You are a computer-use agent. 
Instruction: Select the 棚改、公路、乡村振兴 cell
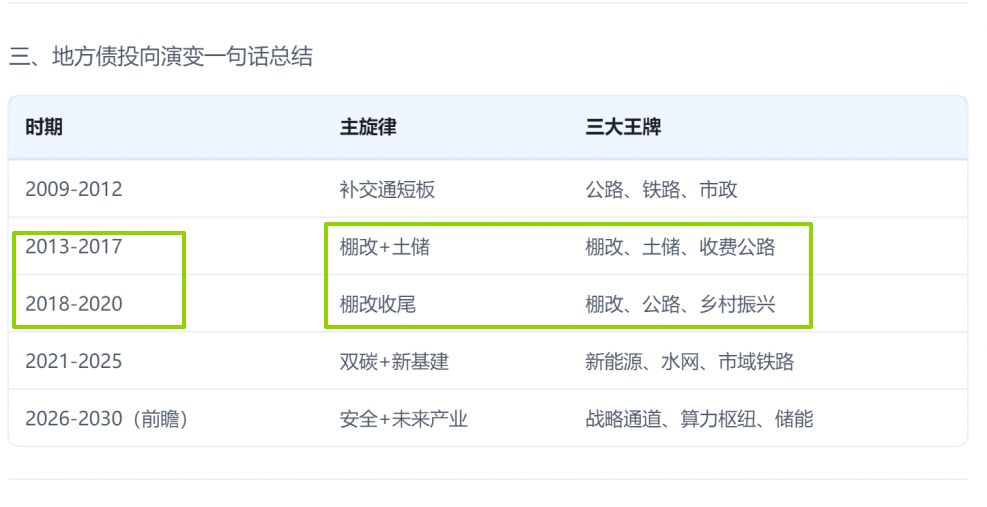[x=680, y=304]
